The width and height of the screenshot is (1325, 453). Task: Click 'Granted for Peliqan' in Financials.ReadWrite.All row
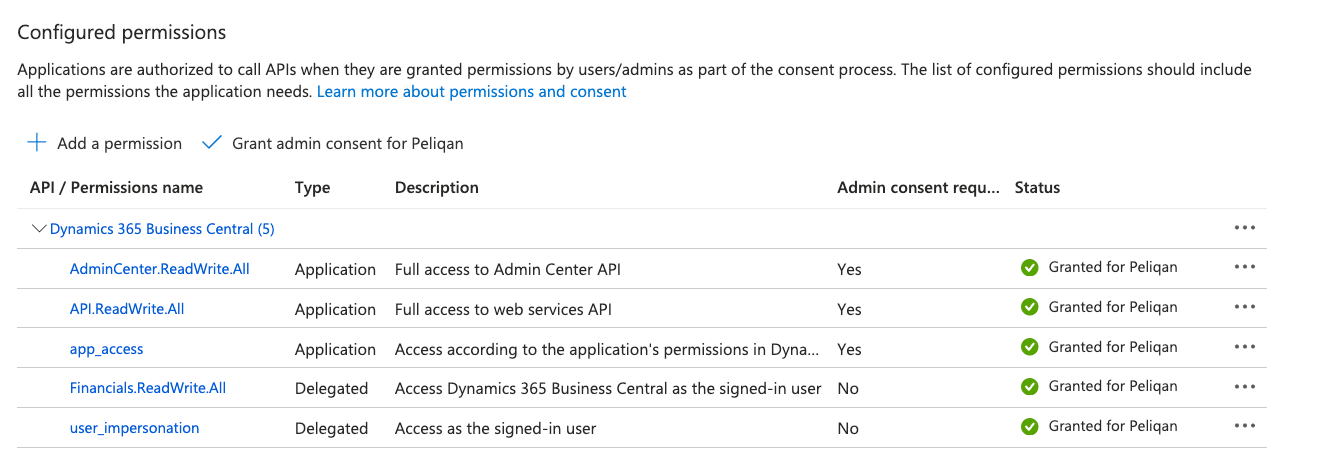click(1113, 386)
